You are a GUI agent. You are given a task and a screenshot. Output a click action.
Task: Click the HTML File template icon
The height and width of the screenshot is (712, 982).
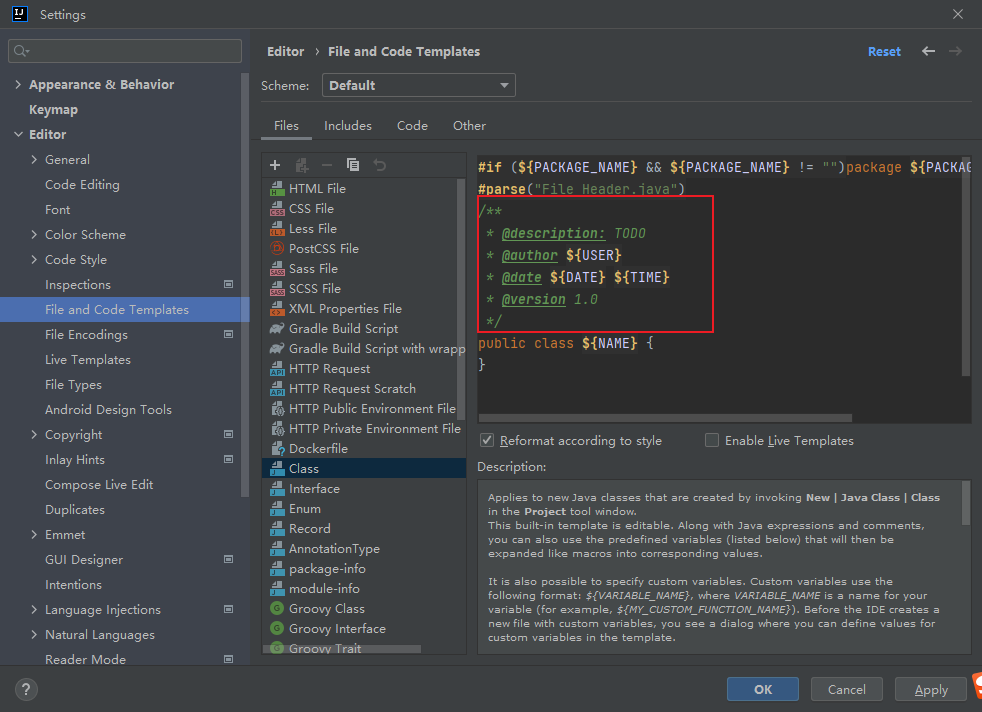pyautogui.click(x=277, y=188)
